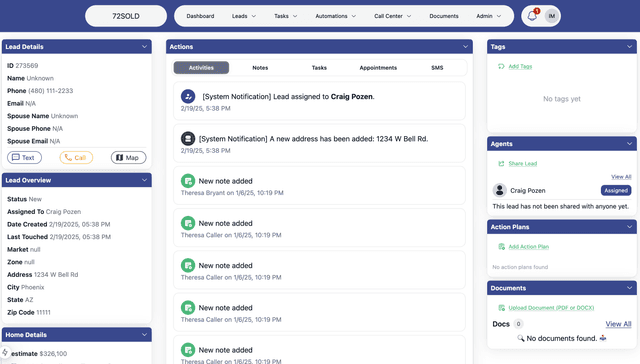The width and height of the screenshot is (640, 364).
Task: Click the Upload Document icon
Action: (501, 308)
